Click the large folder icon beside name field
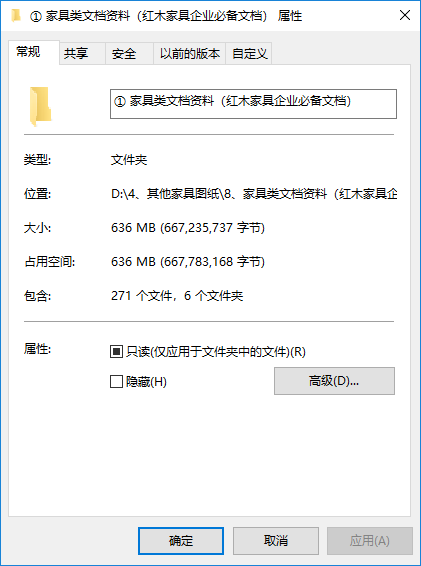Screen dimensions: 421x566 coord(40,107)
